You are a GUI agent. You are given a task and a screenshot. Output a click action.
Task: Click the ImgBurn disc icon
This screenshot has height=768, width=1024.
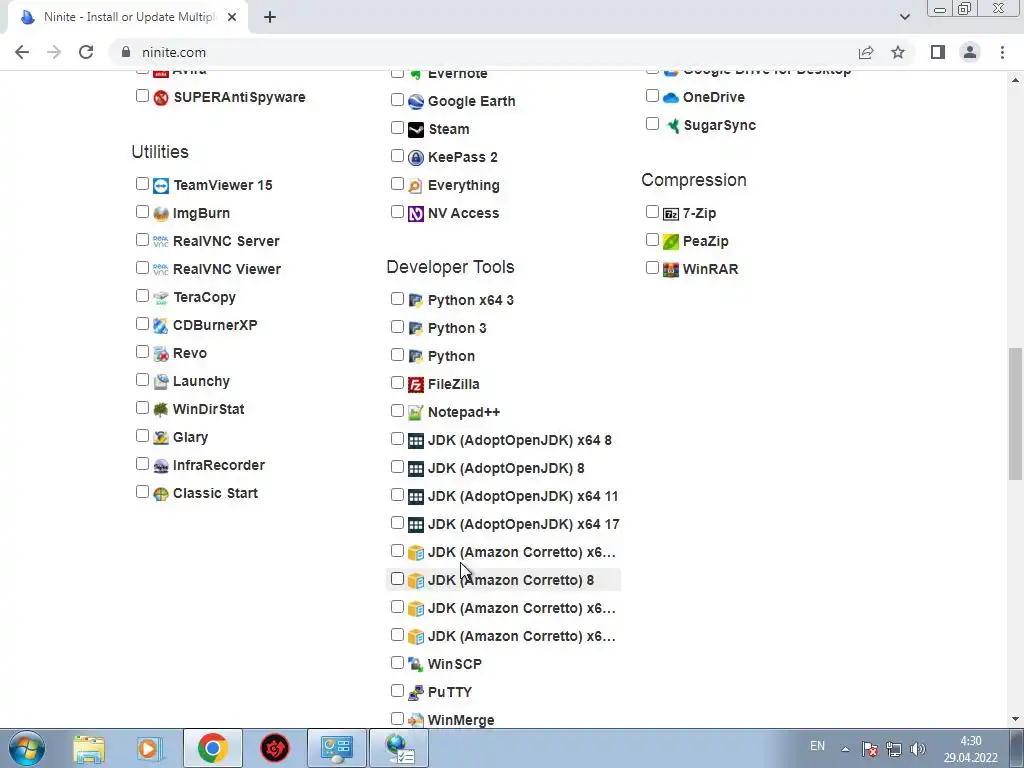[161, 214]
